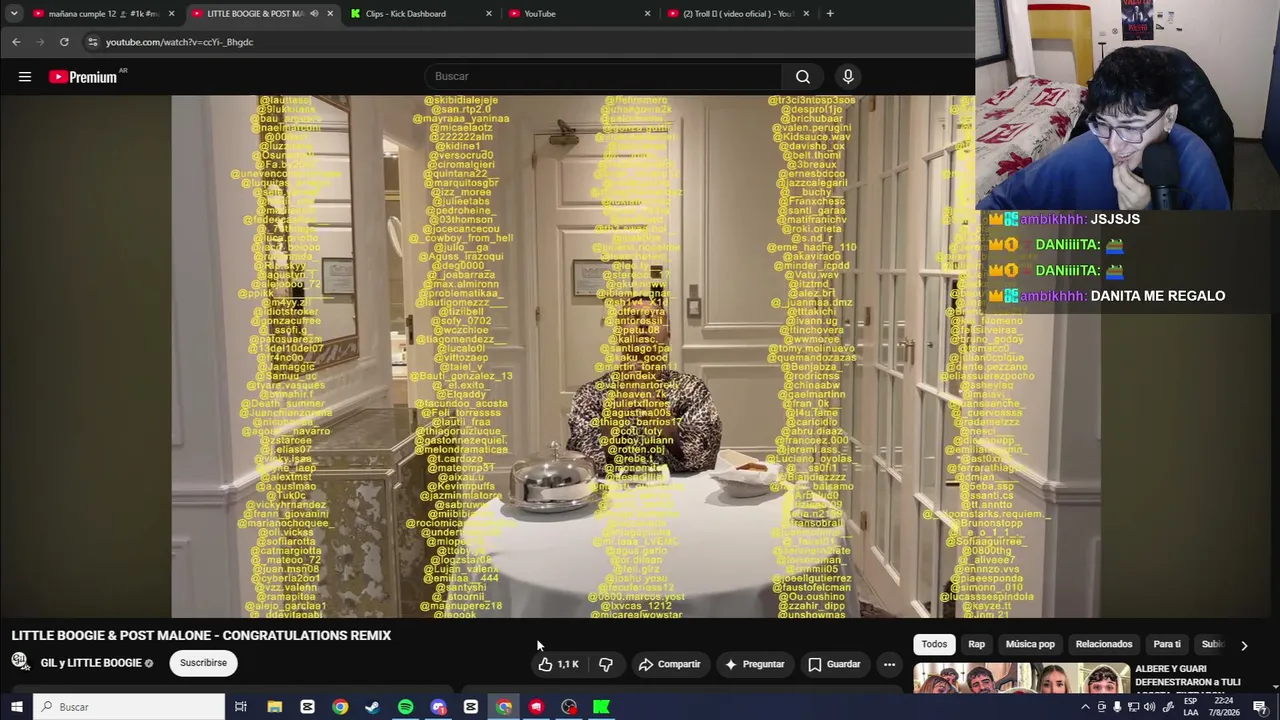This screenshot has height=720, width=1280.
Task: Select the 'Relacionados' filter chip
Action: point(1104,644)
